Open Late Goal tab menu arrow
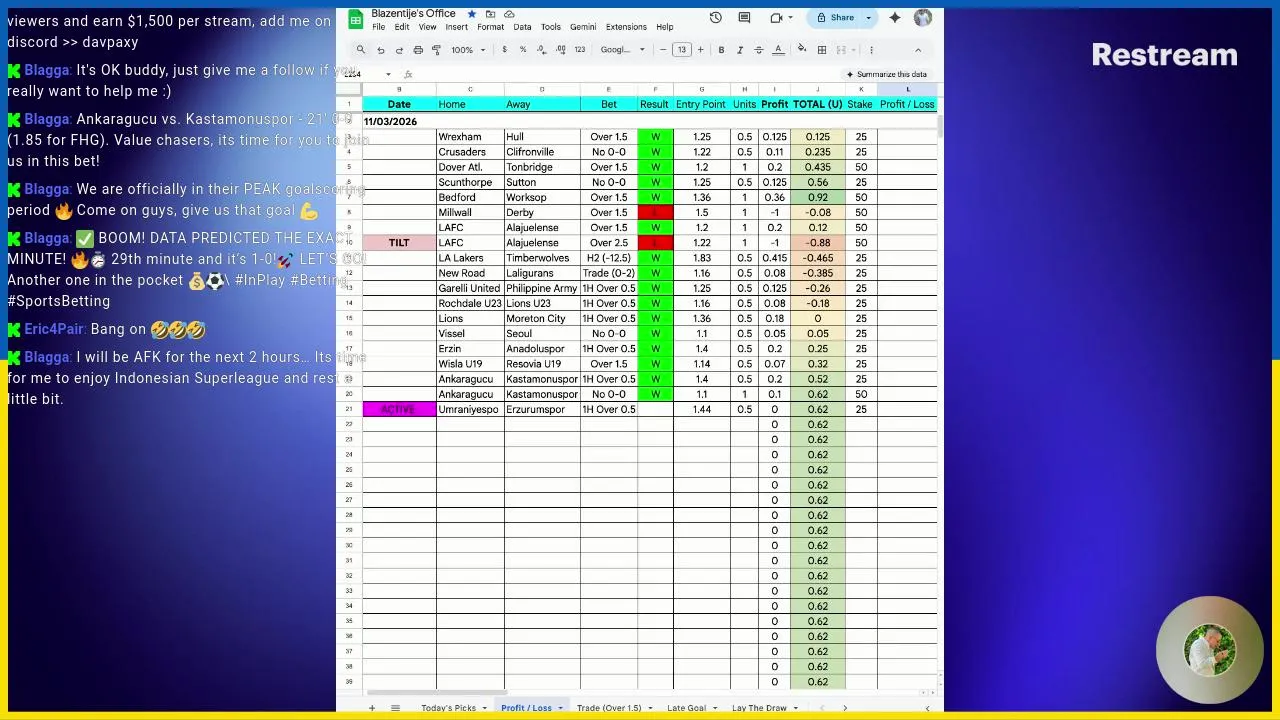Image resolution: width=1280 pixels, height=720 pixels. (715, 708)
